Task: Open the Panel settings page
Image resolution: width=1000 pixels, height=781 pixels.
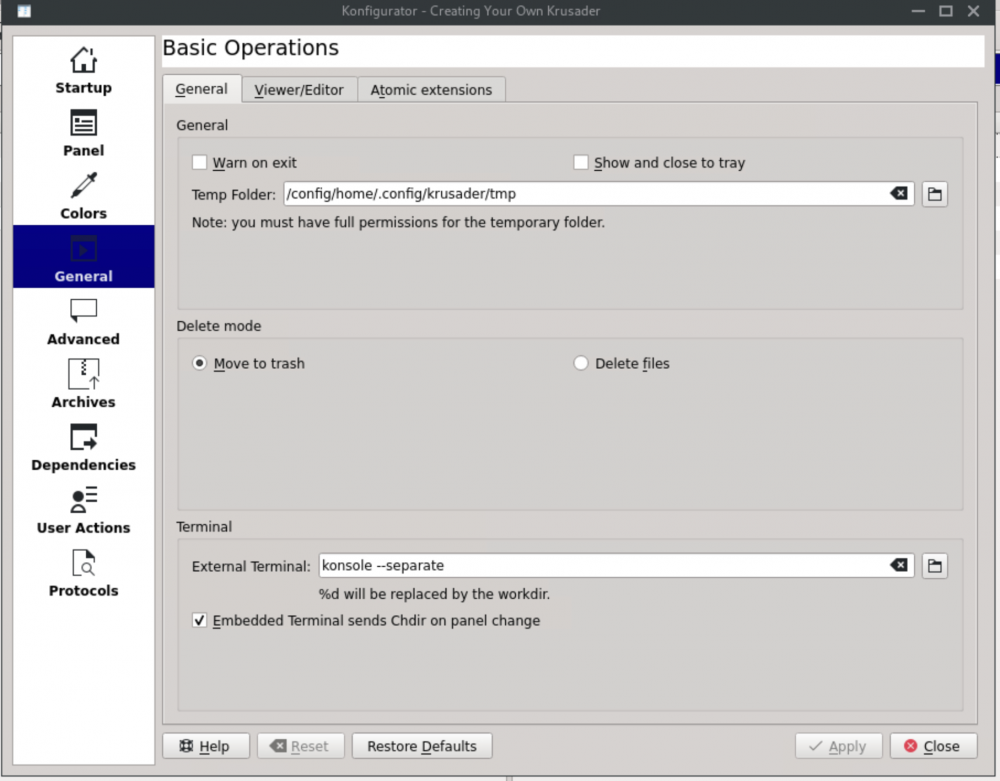Action: [x=84, y=133]
